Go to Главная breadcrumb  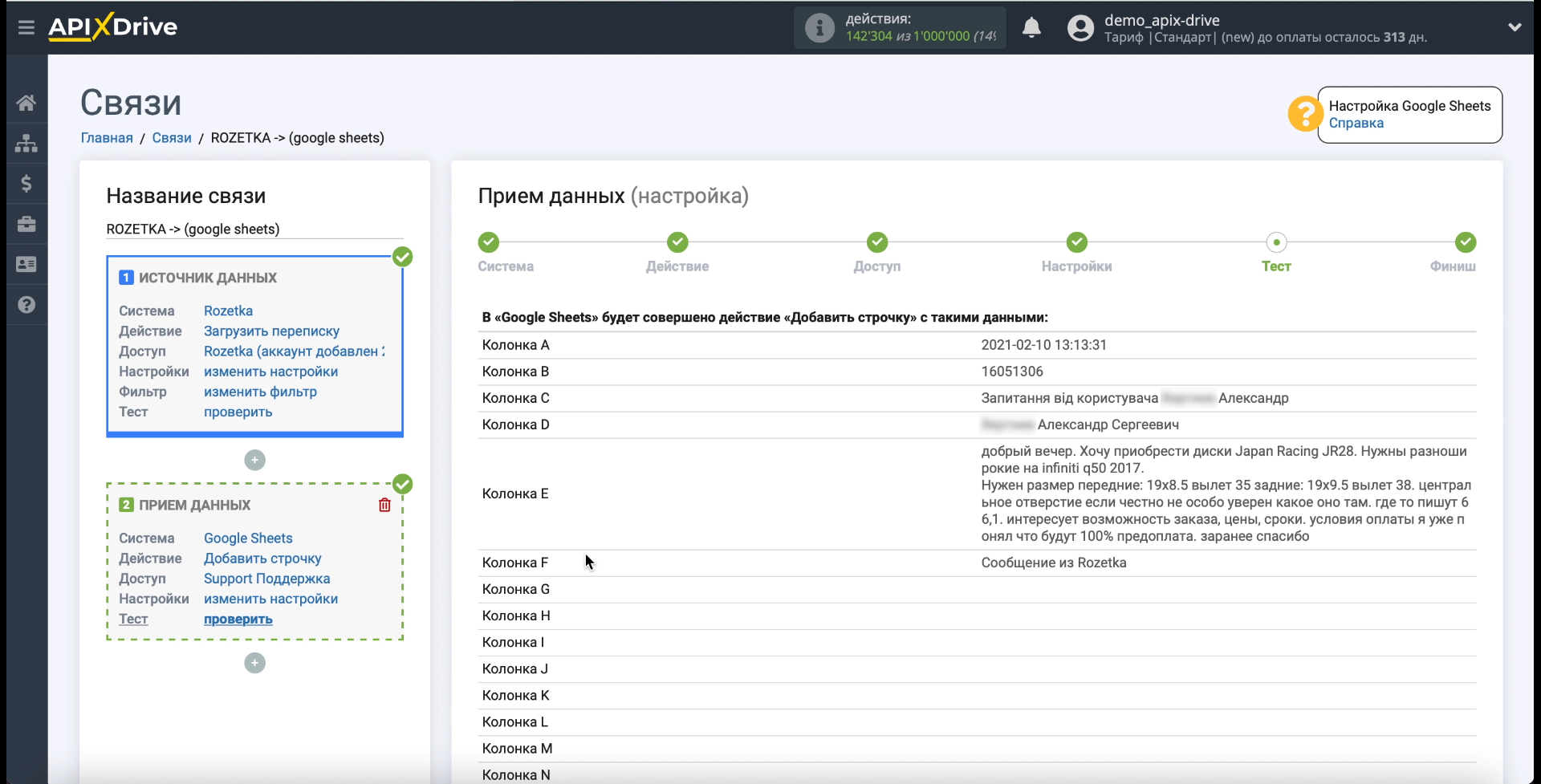tap(107, 138)
